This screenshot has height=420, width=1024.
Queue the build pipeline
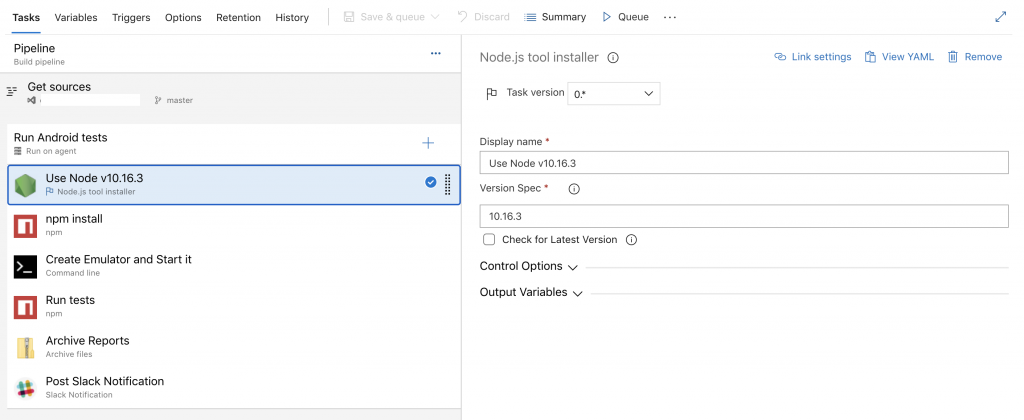click(x=626, y=17)
